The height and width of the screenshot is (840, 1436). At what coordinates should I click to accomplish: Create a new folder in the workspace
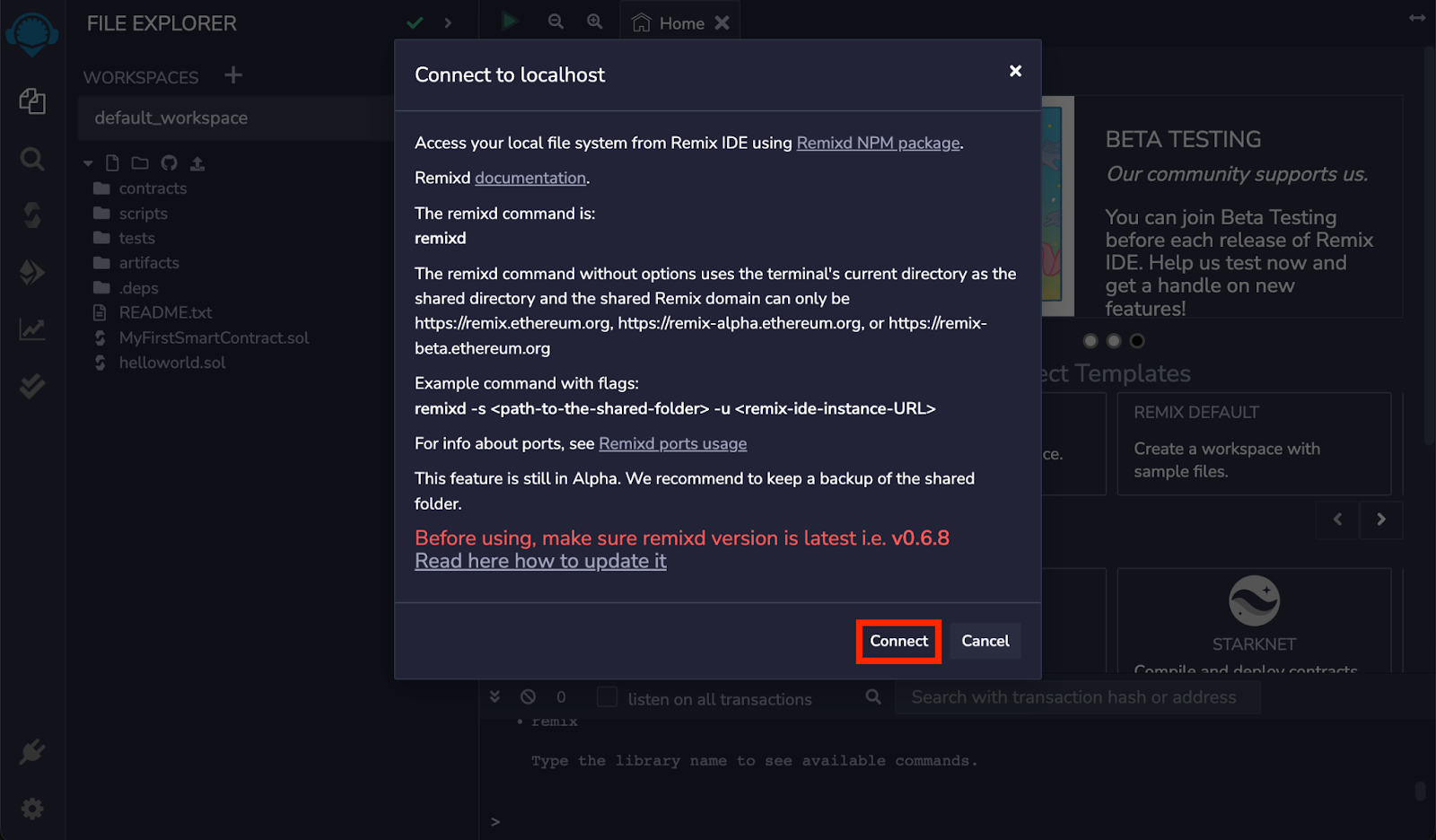pyautogui.click(x=139, y=163)
